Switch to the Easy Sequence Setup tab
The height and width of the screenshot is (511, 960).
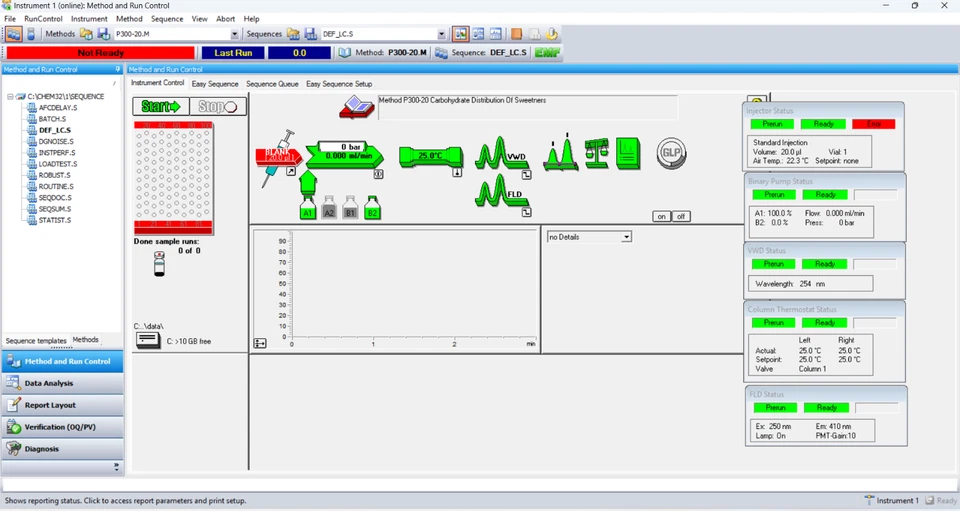[339, 84]
